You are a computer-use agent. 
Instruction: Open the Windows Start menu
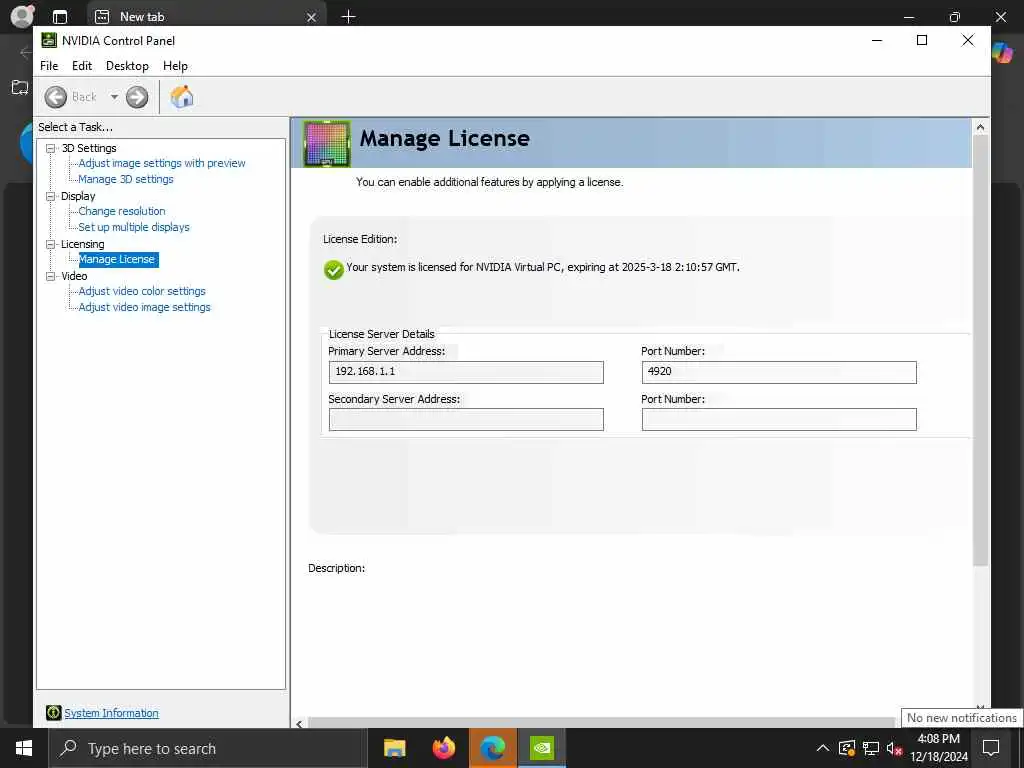point(24,748)
